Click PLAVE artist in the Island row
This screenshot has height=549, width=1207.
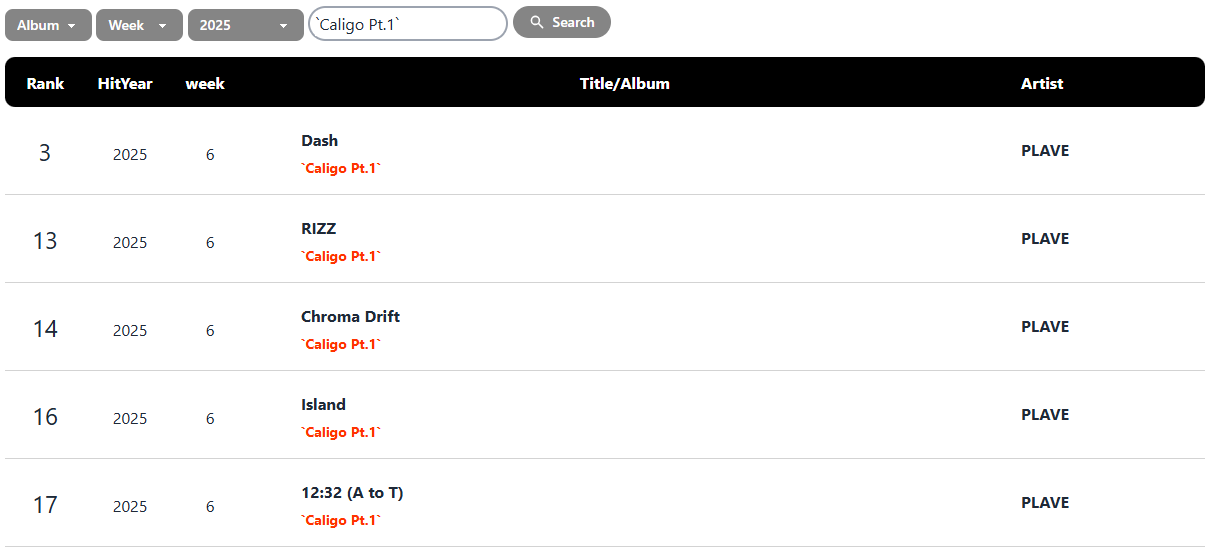(1045, 415)
